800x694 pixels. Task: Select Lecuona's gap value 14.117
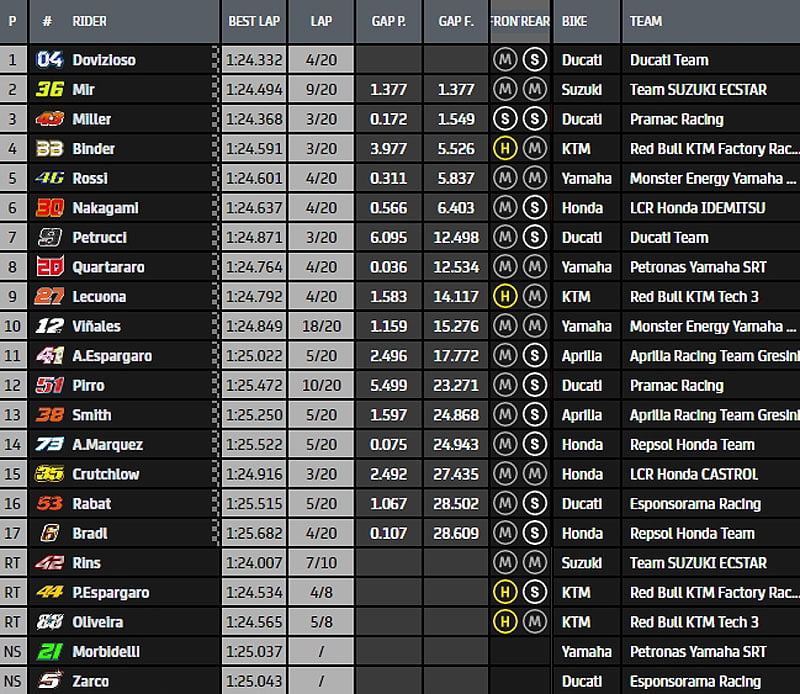[455, 297]
